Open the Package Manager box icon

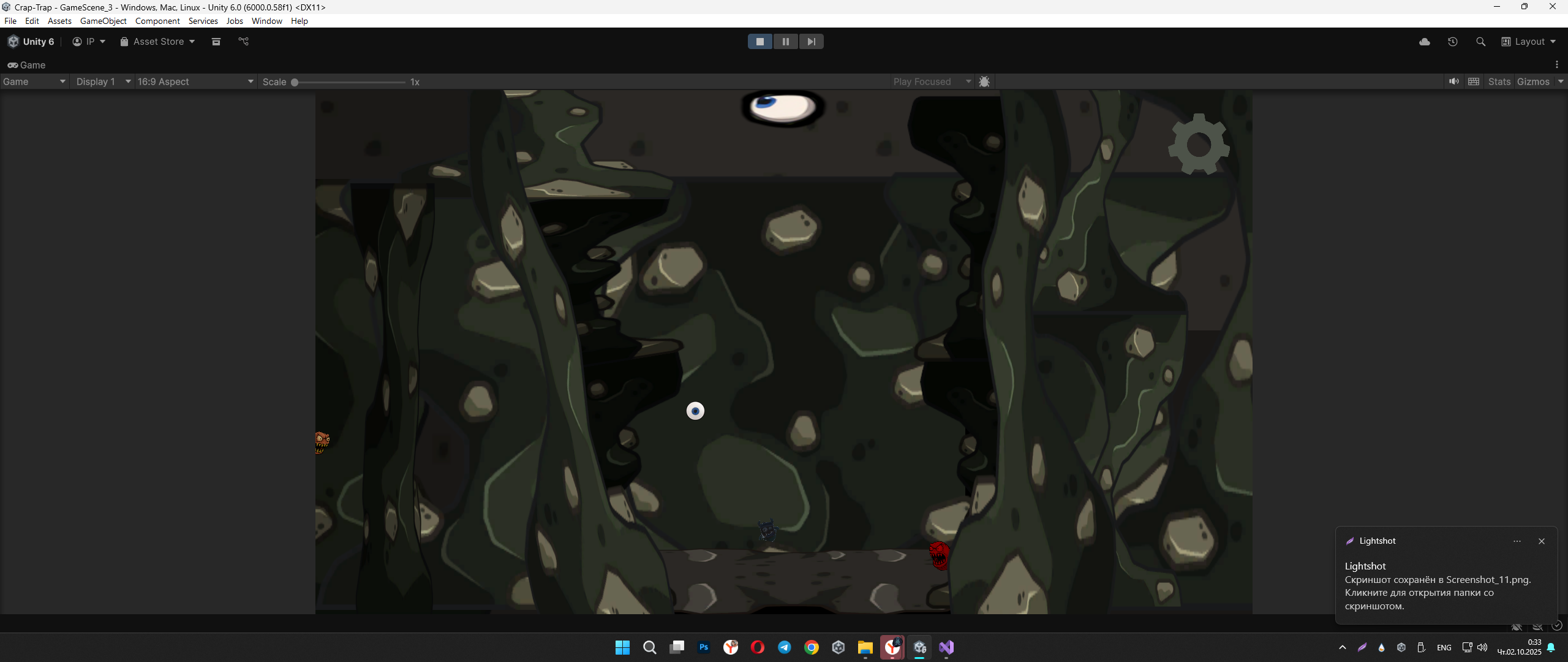[x=216, y=42]
